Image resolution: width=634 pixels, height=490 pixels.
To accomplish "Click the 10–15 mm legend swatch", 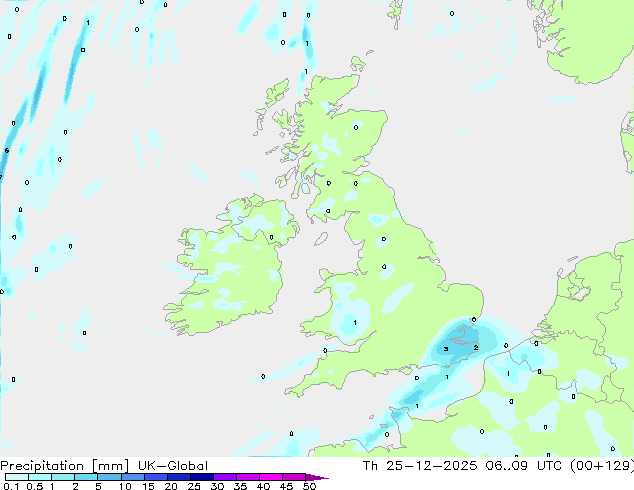I will (133, 477).
